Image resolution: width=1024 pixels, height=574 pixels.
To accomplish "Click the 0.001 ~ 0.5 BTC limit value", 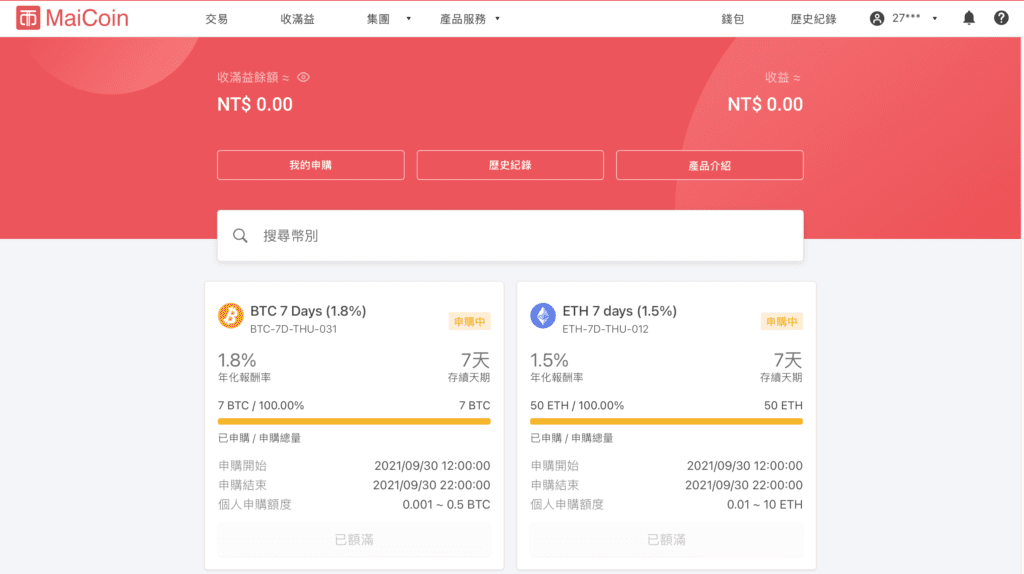I will [446, 505].
